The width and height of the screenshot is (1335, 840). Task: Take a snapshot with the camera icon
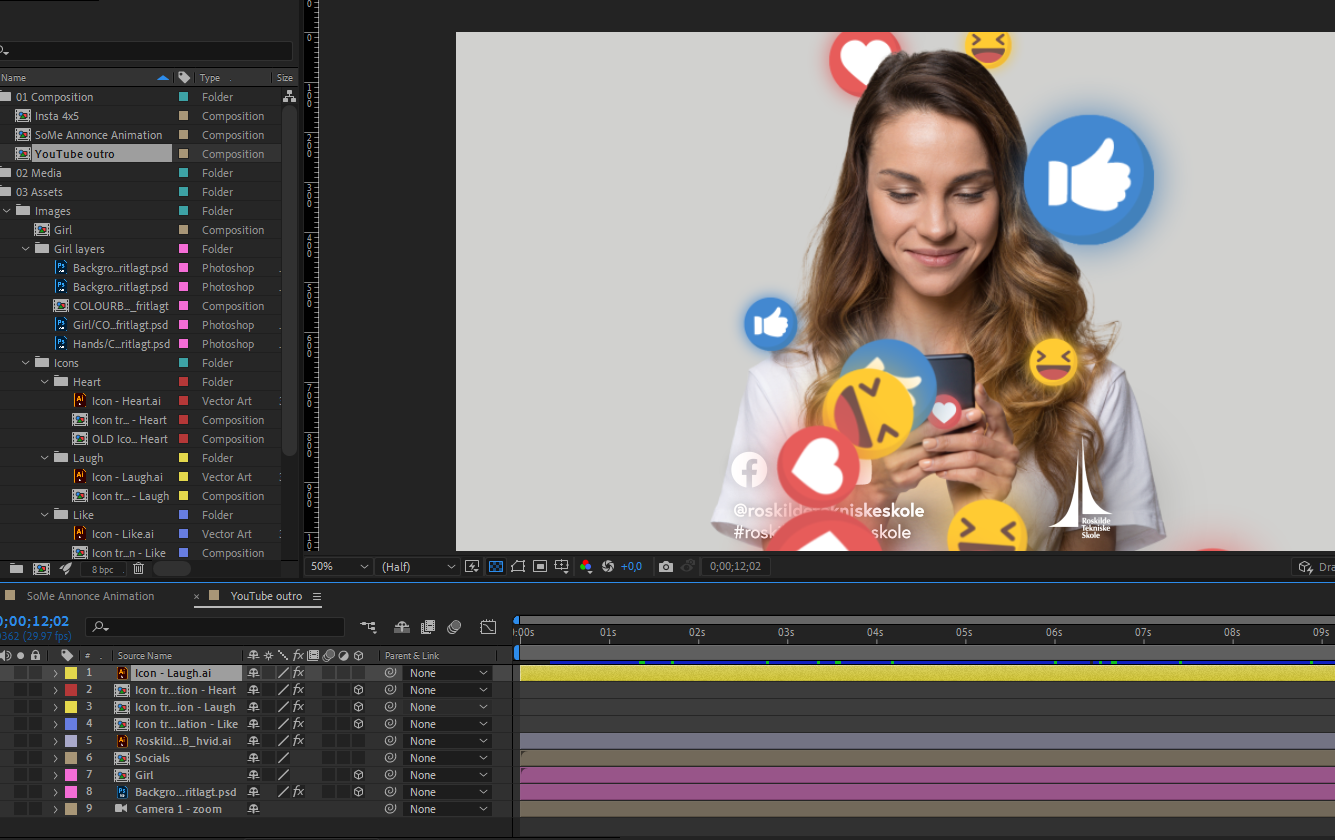(x=665, y=566)
